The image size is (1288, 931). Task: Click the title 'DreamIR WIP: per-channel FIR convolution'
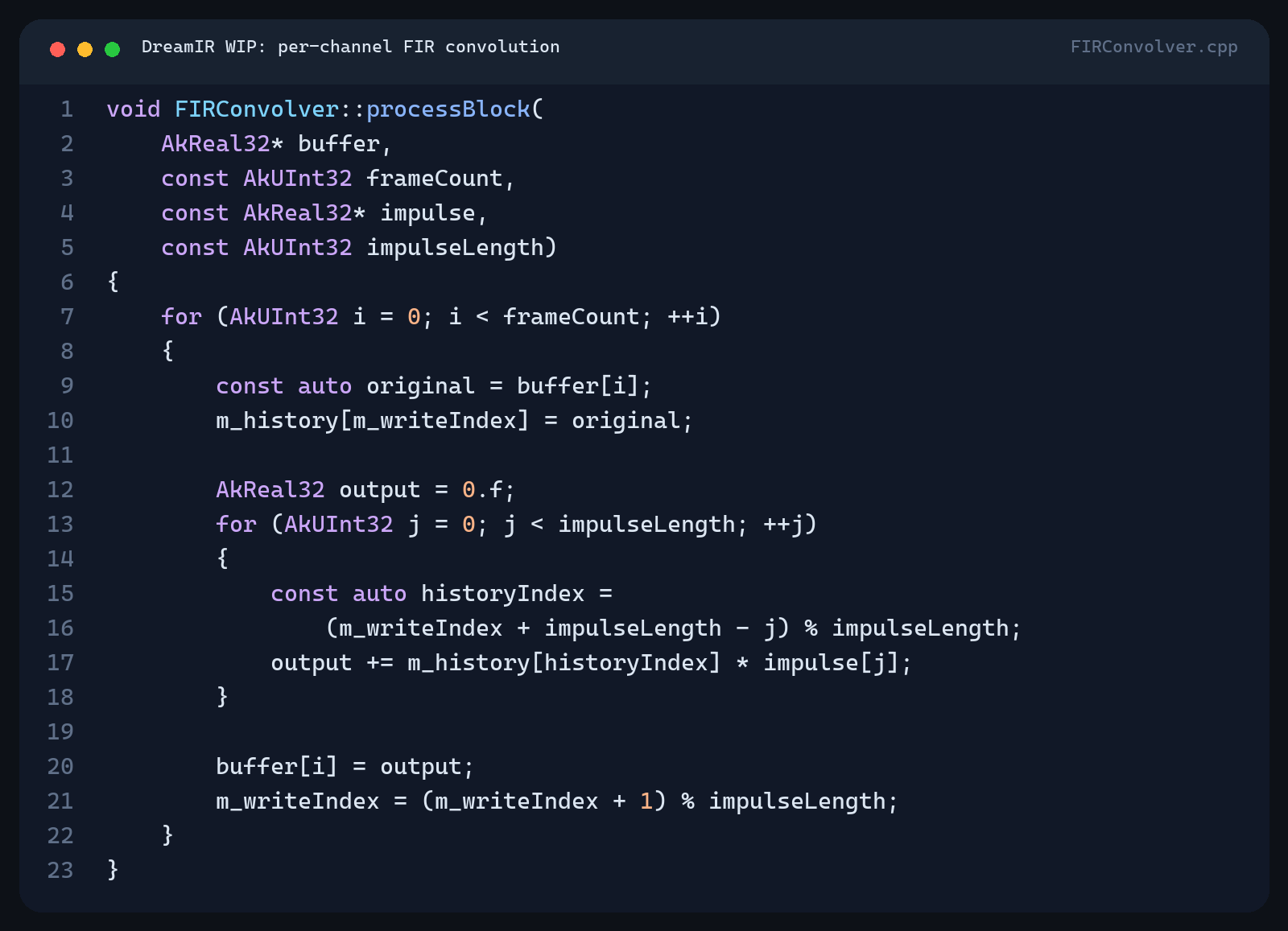[350, 47]
